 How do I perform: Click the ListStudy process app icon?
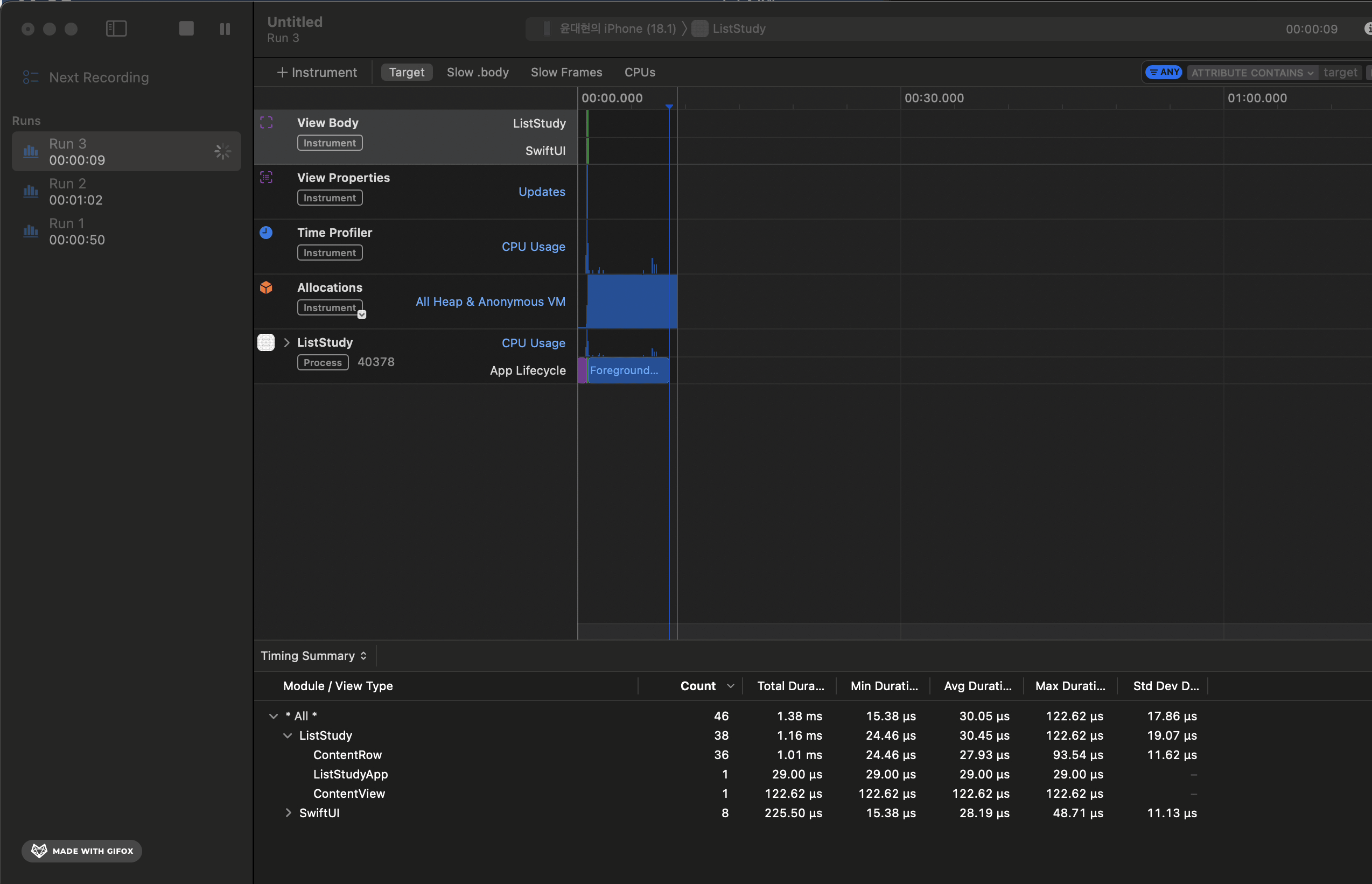pyautogui.click(x=267, y=343)
